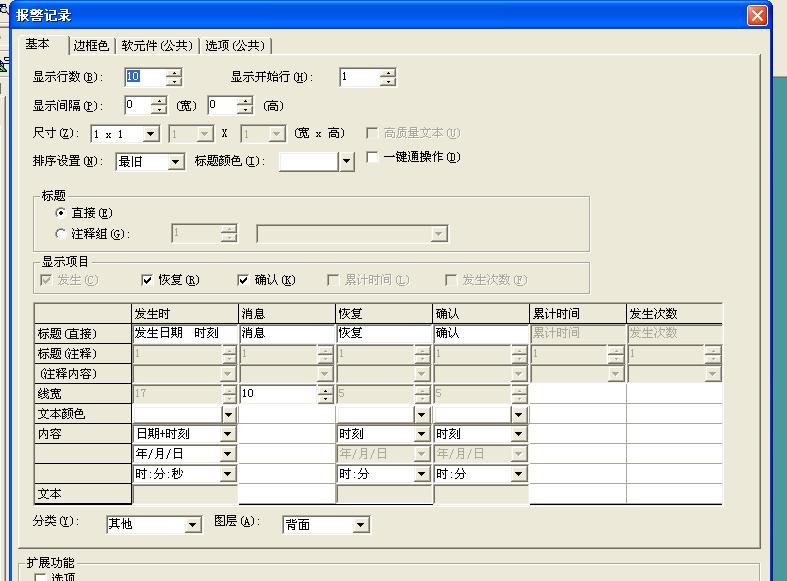Expand the 排序设置 dropdown showing 最旧
This screenshot has width=787, height=581.
176,162
